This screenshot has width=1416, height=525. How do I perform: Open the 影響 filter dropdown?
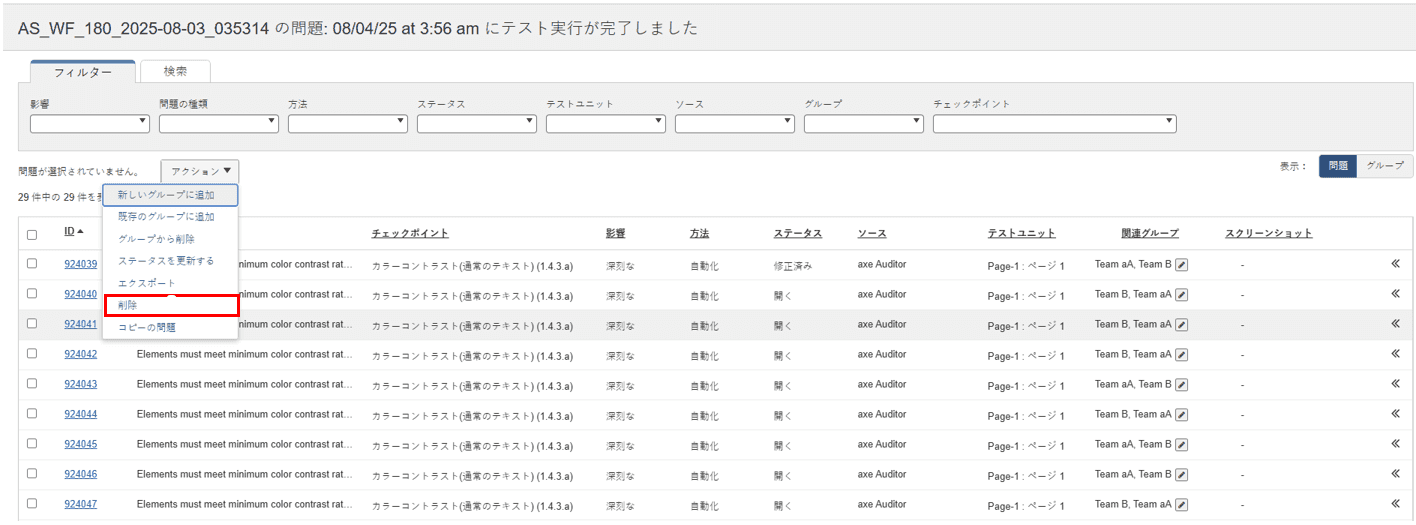(x=90, y=123)
